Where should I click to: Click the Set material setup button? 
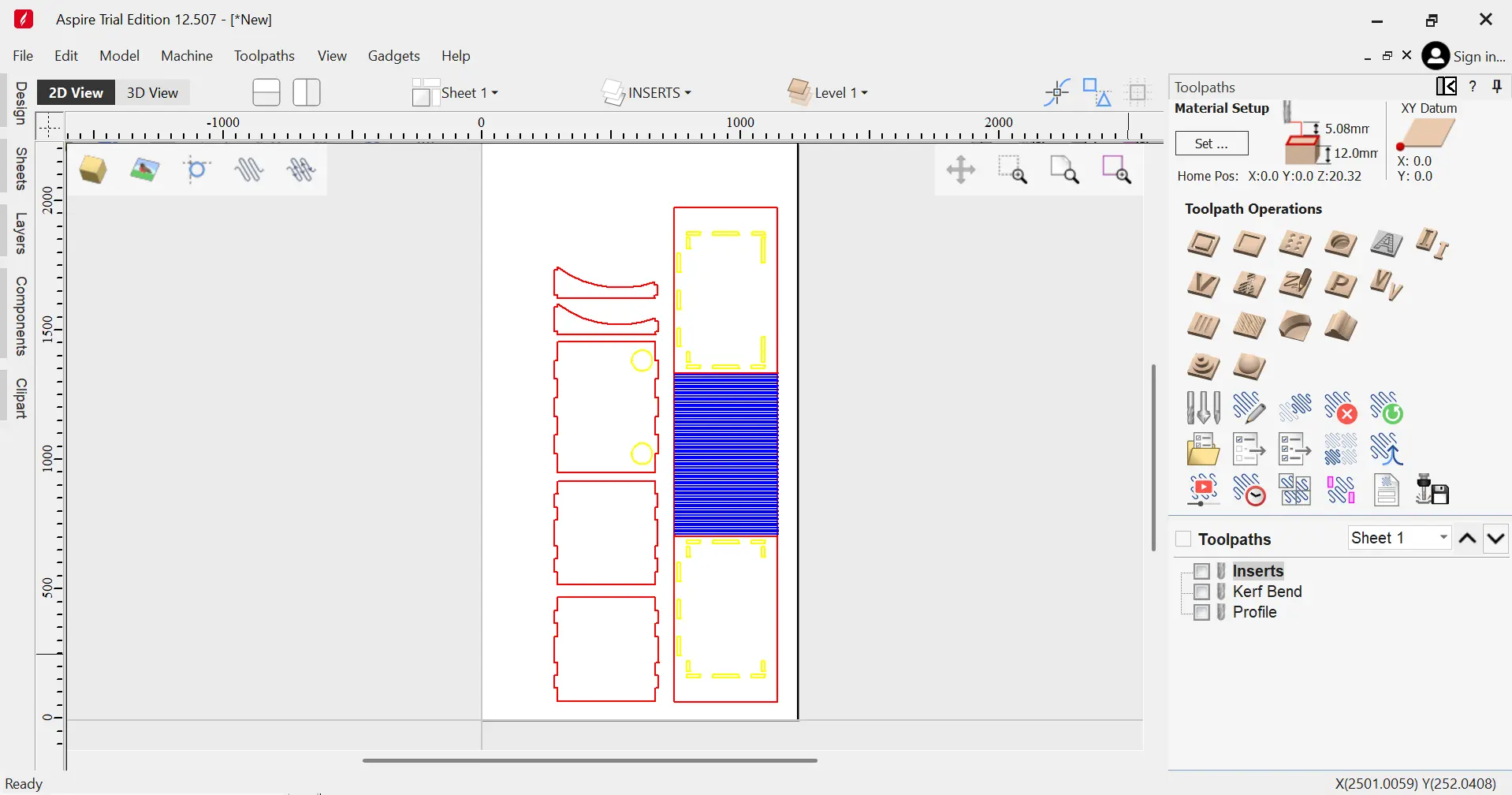click(x=1212, y=143)
